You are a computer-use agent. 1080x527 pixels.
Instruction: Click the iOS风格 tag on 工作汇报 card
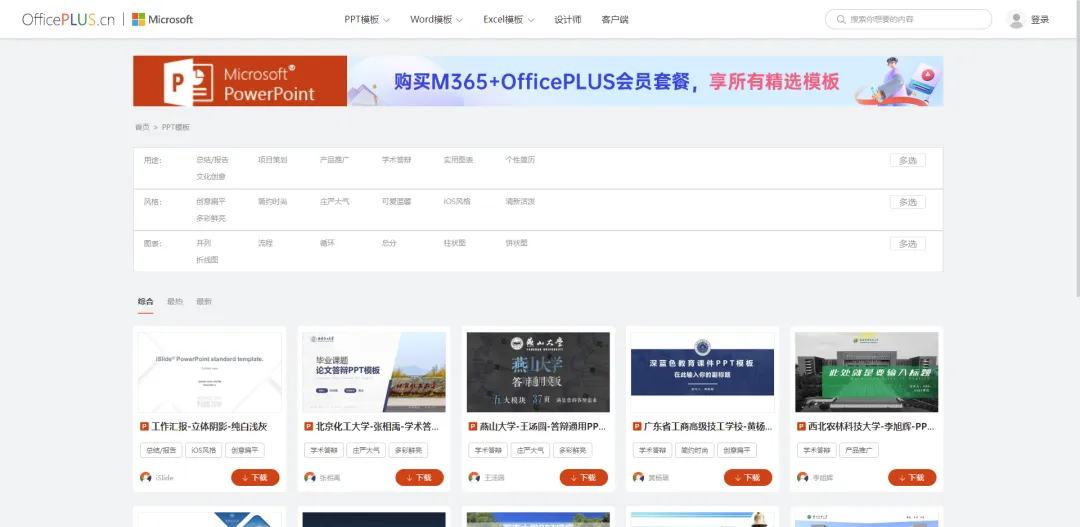[203, 451]
